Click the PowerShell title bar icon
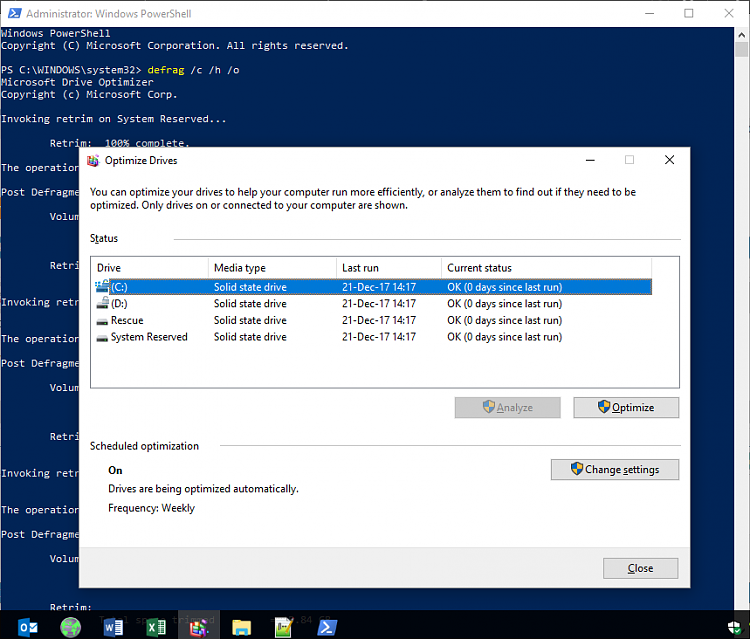This screenshot has height=639, width=750. (x=14, y=13)
